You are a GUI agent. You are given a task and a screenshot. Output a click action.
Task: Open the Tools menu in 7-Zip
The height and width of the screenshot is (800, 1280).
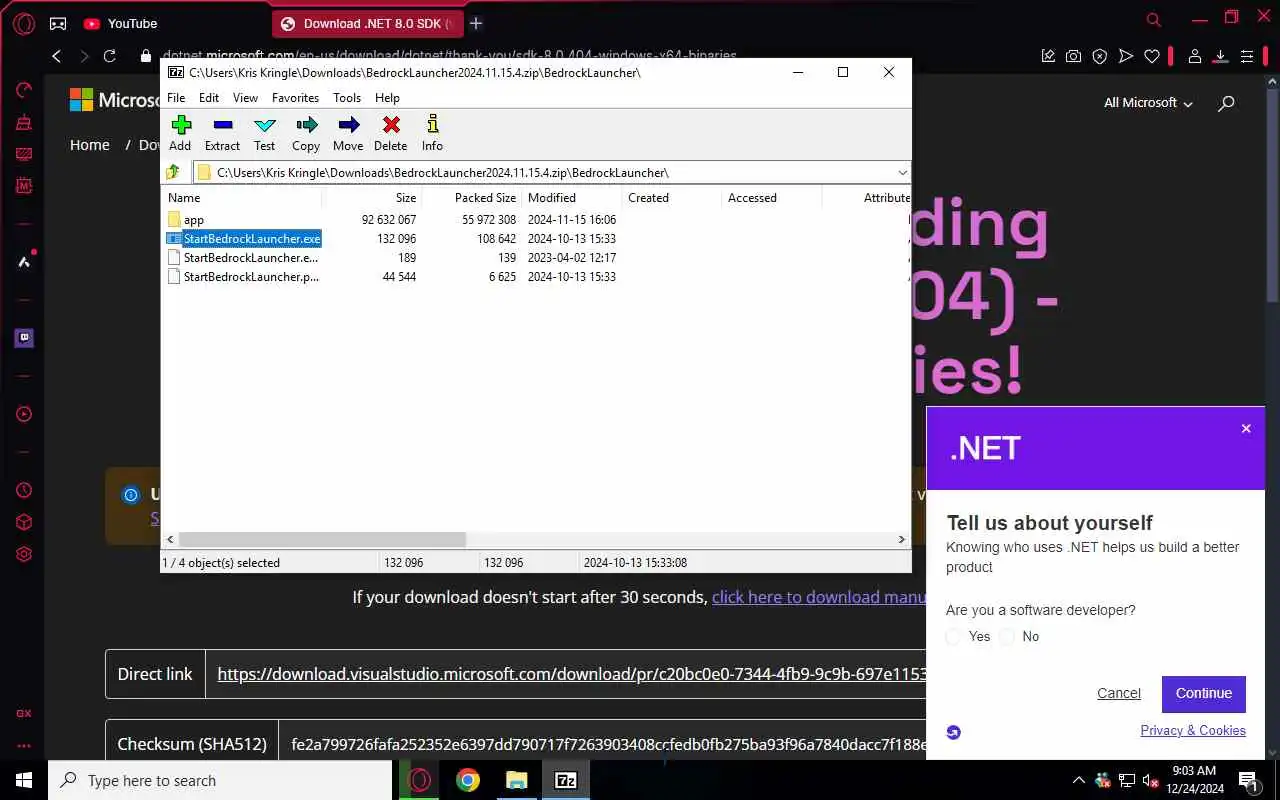click(347, 98)
